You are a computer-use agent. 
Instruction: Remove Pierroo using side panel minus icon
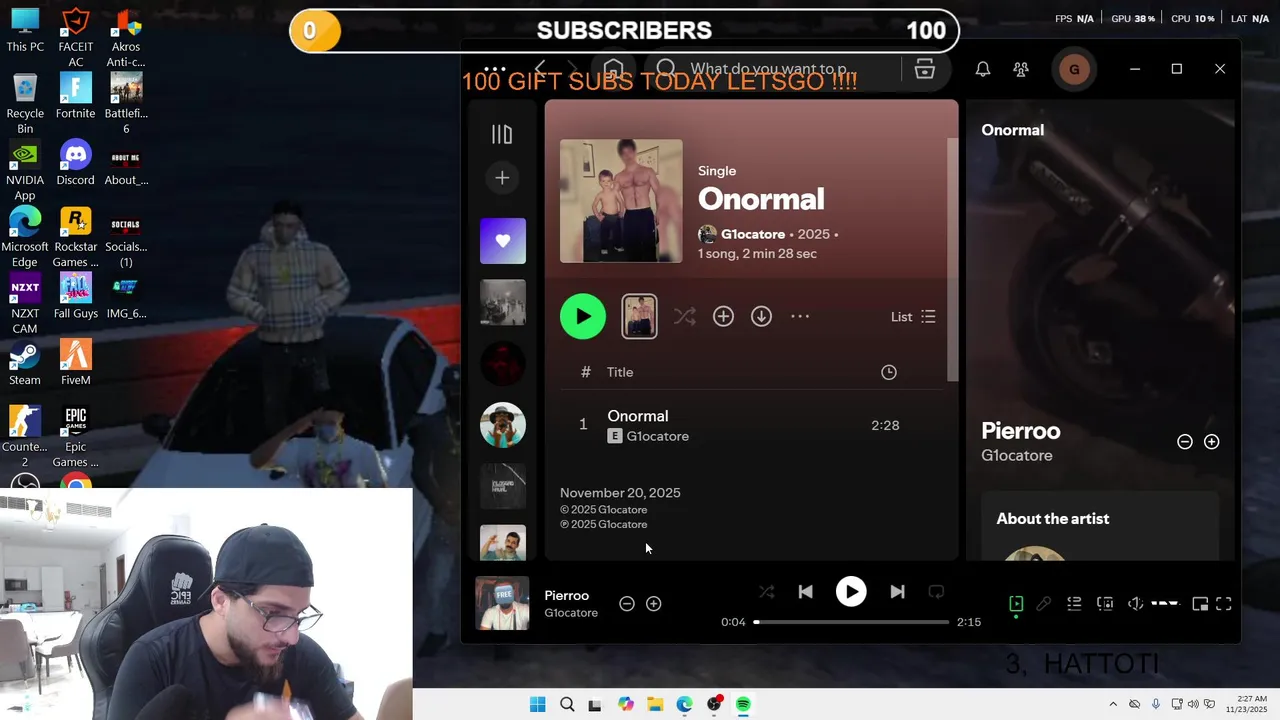(x=1185, y=442)
